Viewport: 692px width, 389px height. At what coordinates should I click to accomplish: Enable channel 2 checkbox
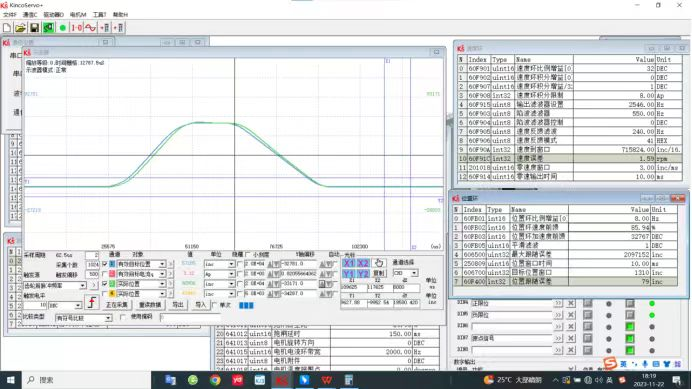(x=105, y=274)
